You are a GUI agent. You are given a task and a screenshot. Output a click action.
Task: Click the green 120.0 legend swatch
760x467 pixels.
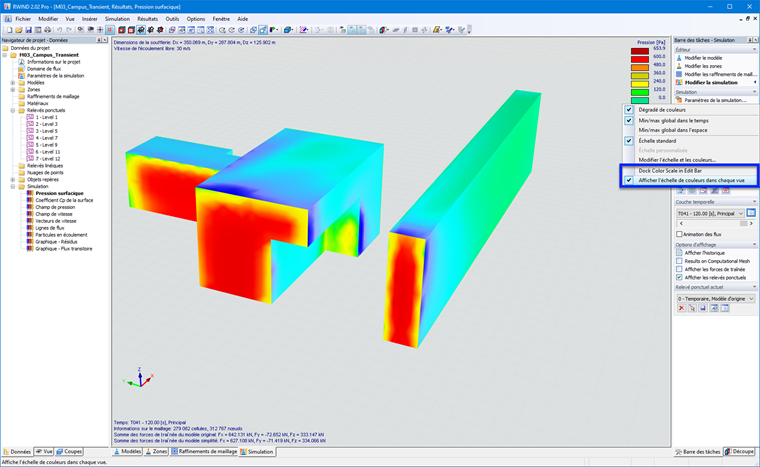tap(640, 92)
